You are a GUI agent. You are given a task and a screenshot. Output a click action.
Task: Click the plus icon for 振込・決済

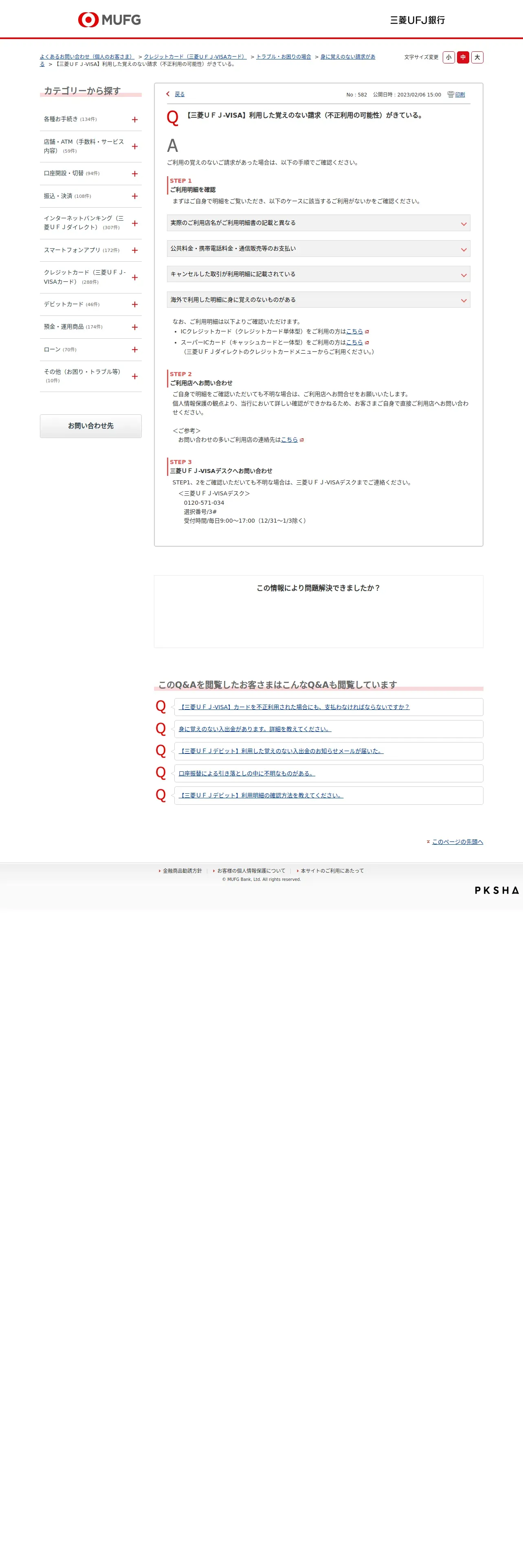click(x=134, y=197)
